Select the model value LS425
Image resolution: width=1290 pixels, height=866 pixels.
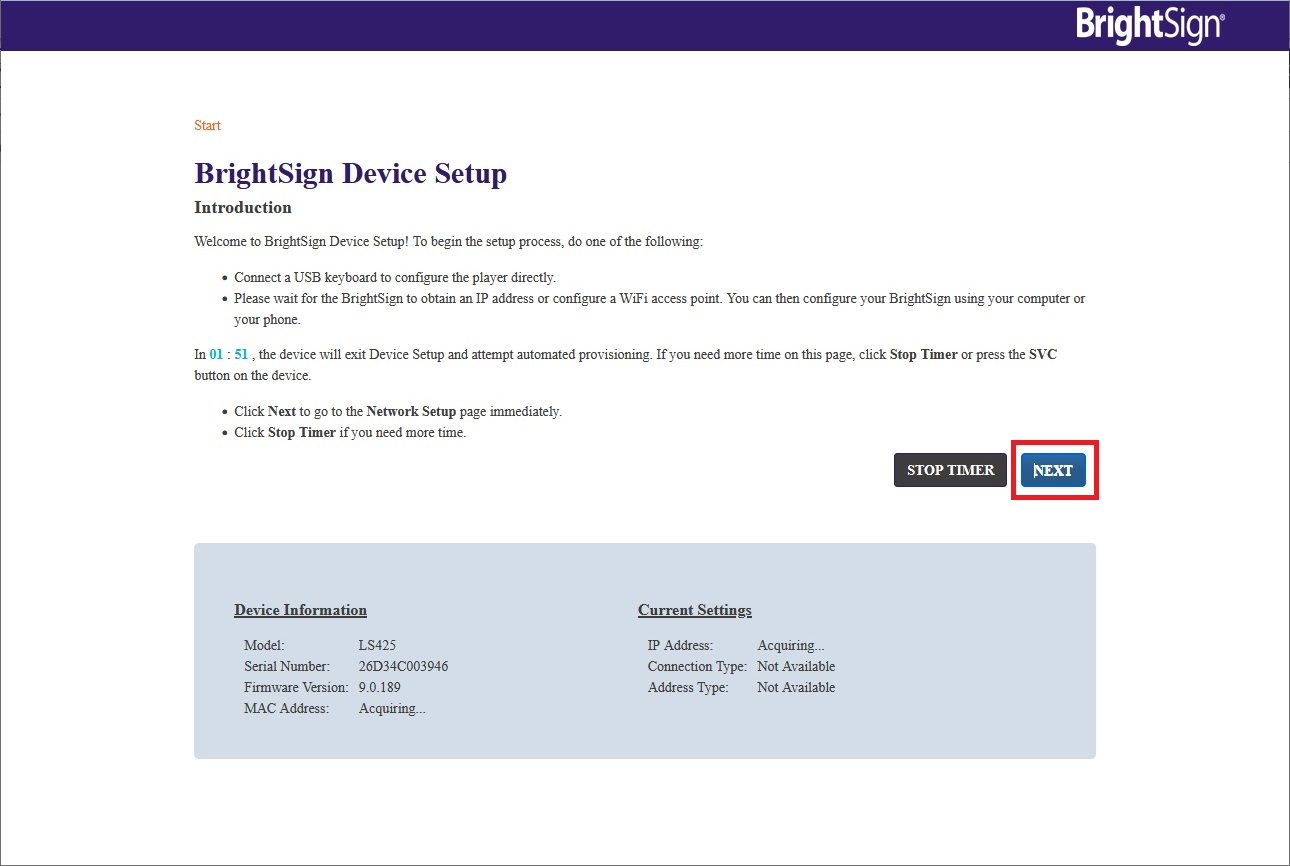point(377,646)
